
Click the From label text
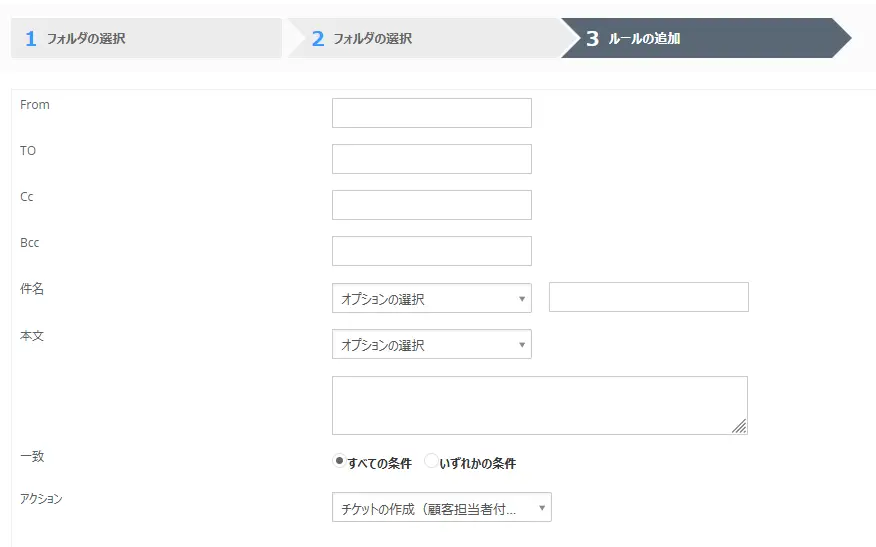pyautogui.click(x=35, y=105)
